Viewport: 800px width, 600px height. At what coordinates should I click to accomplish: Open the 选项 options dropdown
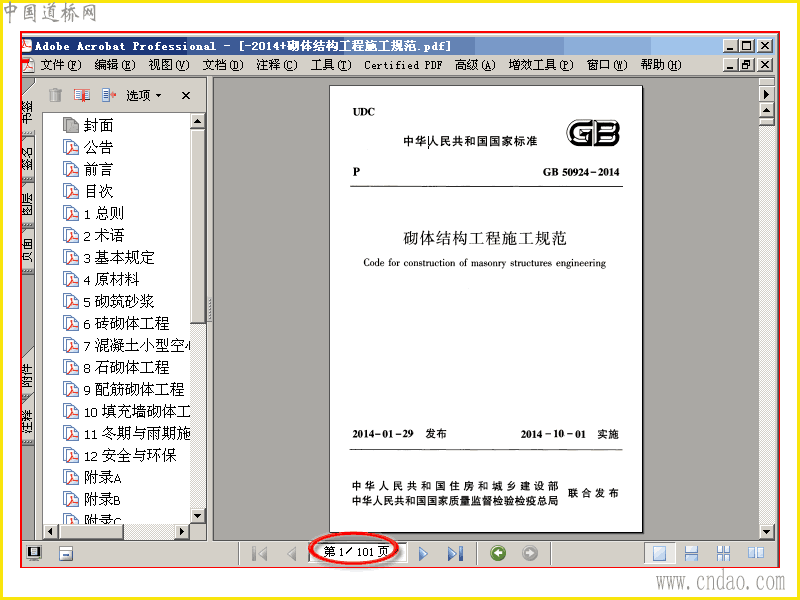coord(144,95)
